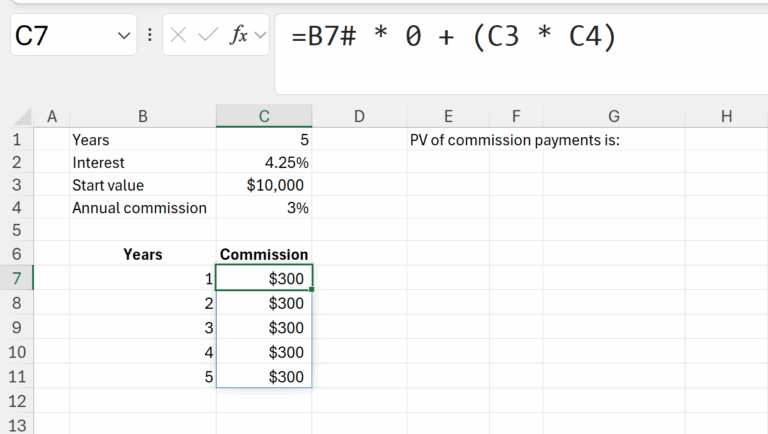Select the Annual commission 3% cell
This screenshot has height=434, width=768.
coord(264,208)
